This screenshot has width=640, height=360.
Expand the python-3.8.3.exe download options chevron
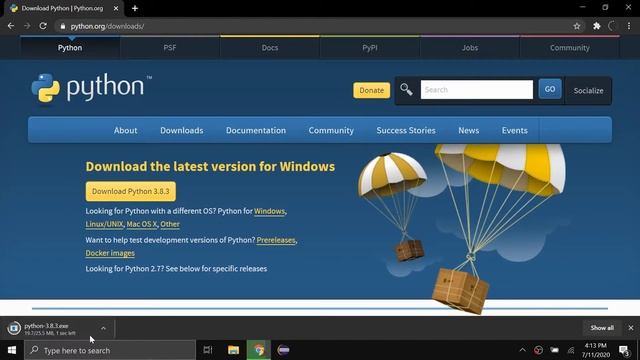pos(103,328)
